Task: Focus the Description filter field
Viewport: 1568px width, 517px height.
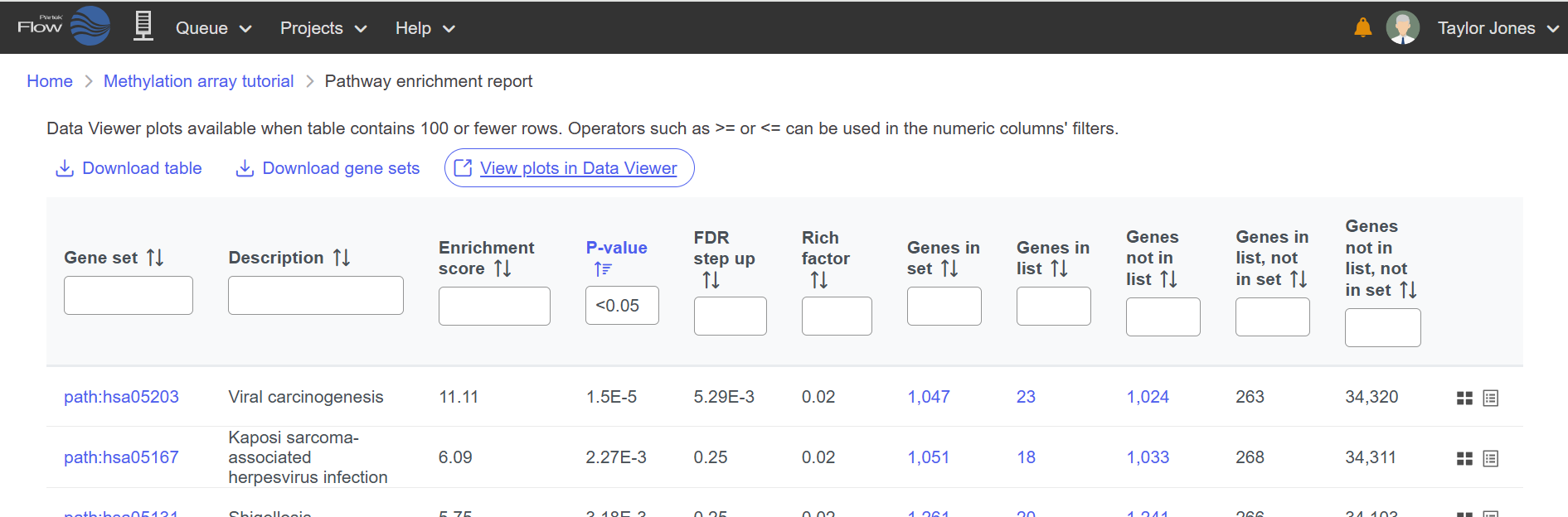Action: coord(316,295)
